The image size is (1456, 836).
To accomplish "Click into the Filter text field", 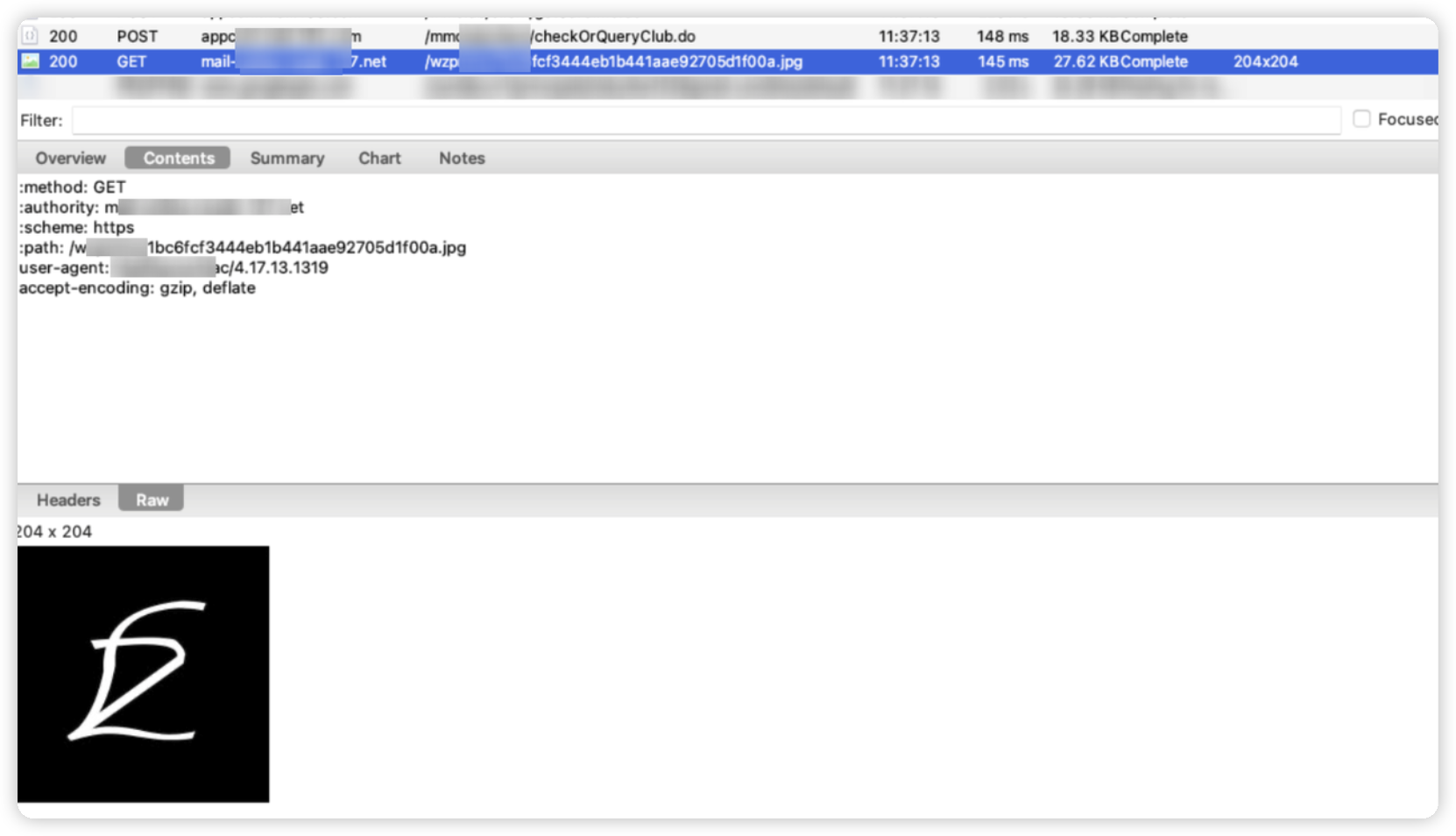I will (705, 120).
